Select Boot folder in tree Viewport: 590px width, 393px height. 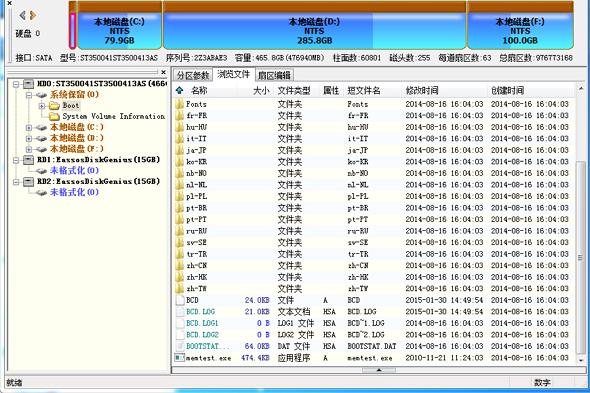click(x=71, y=106)
